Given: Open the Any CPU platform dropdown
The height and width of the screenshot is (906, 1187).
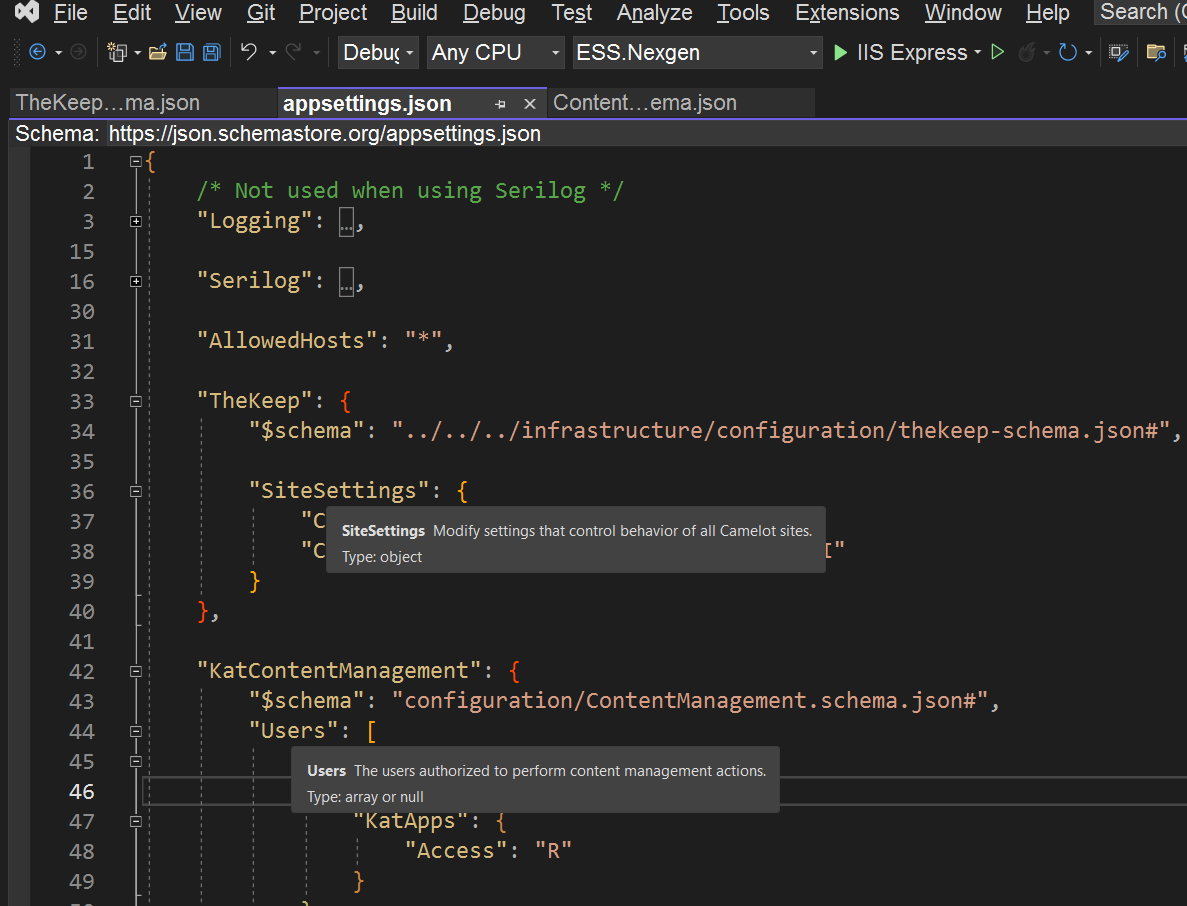Looking at the screenshot, I should pos(496,52).
